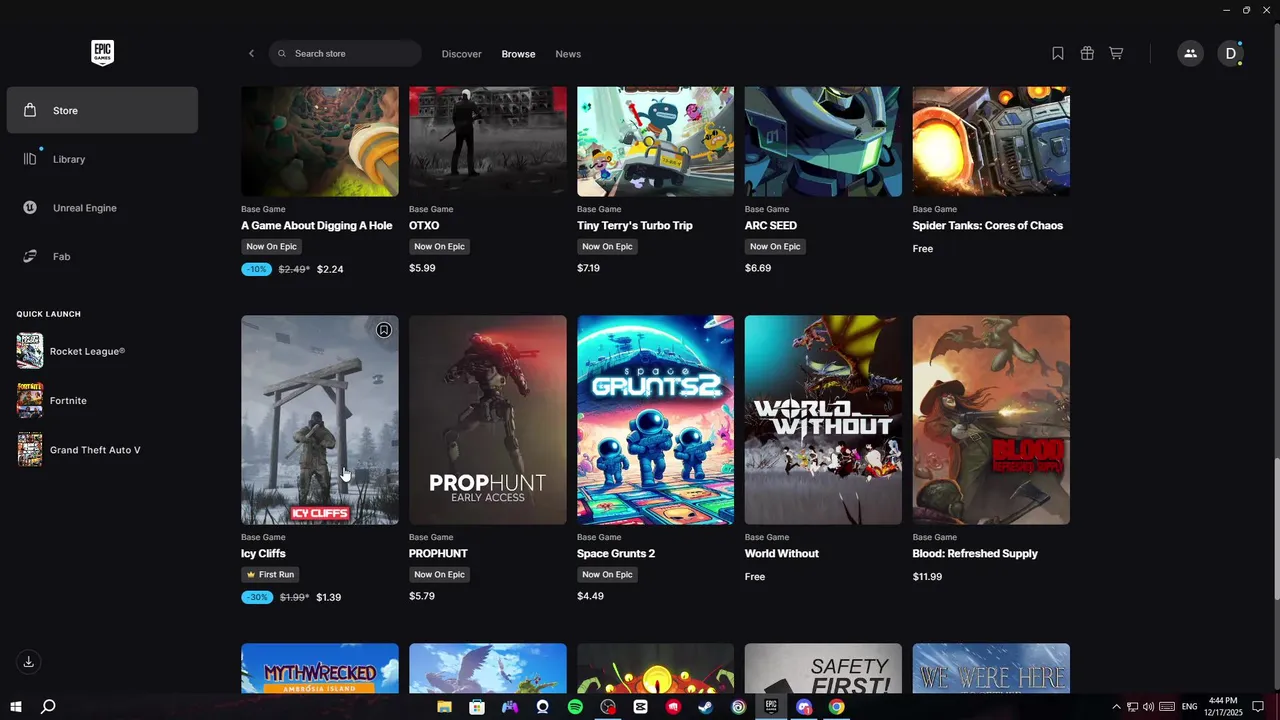Add Icy Cliffs to wishlist
Viewport: 1280px width, 720px height.
pos(384,330)
